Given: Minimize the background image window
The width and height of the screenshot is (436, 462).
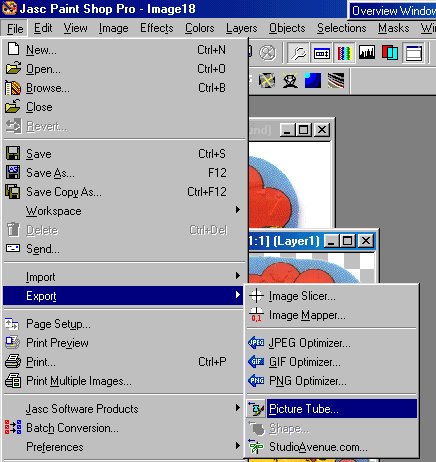Looking at the screenshot, I should click(x=288, y=130).
